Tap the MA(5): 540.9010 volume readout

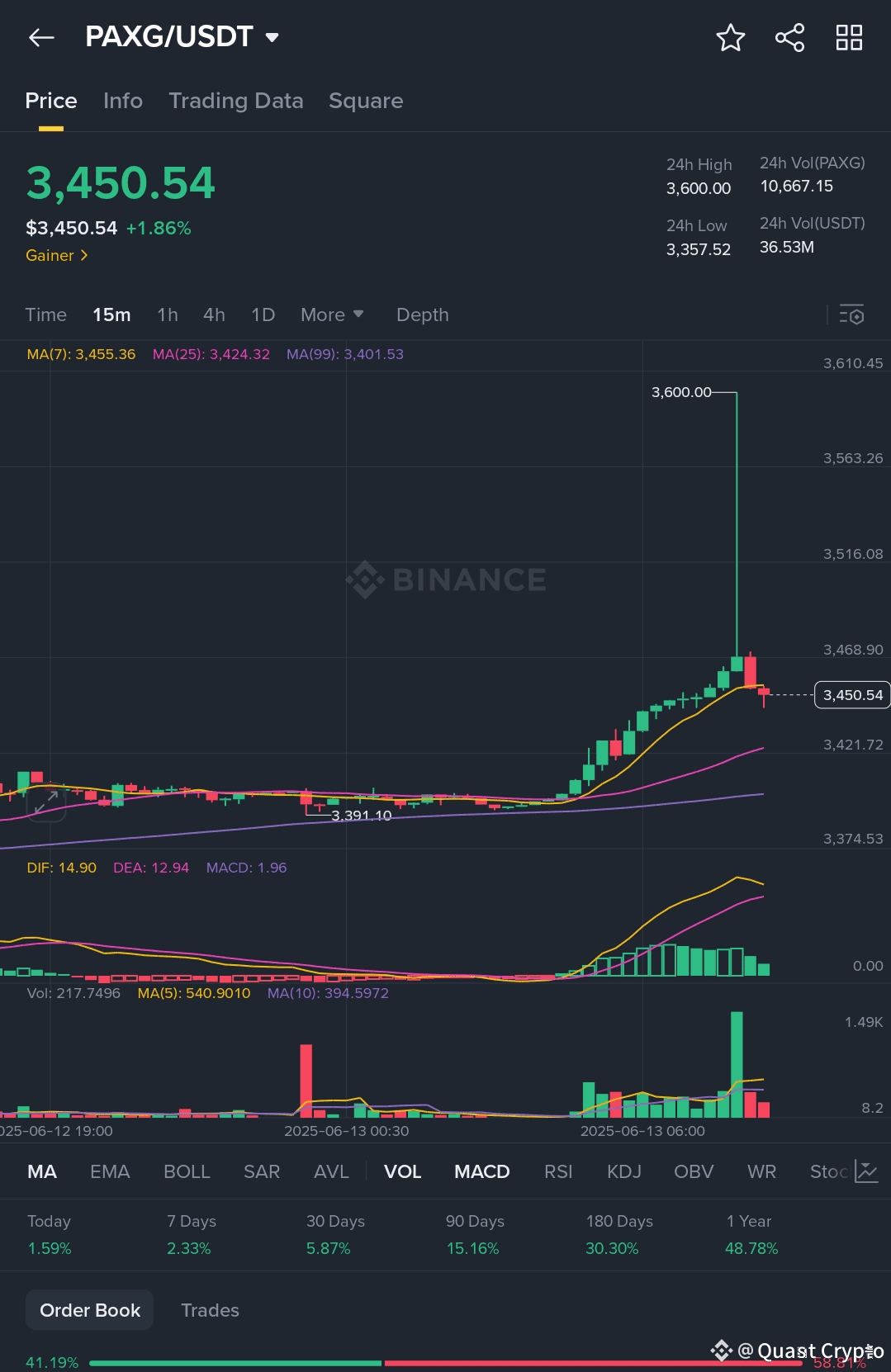tap(194, 993)
